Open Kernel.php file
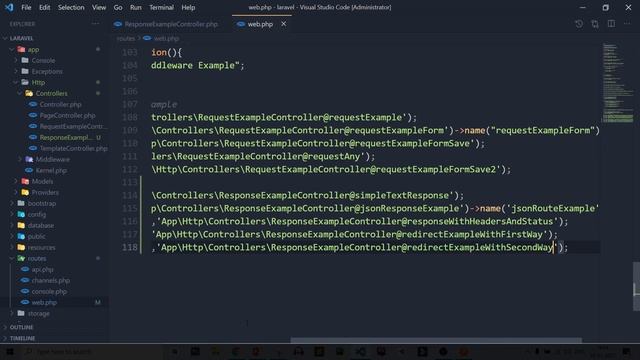 point(51,171)
